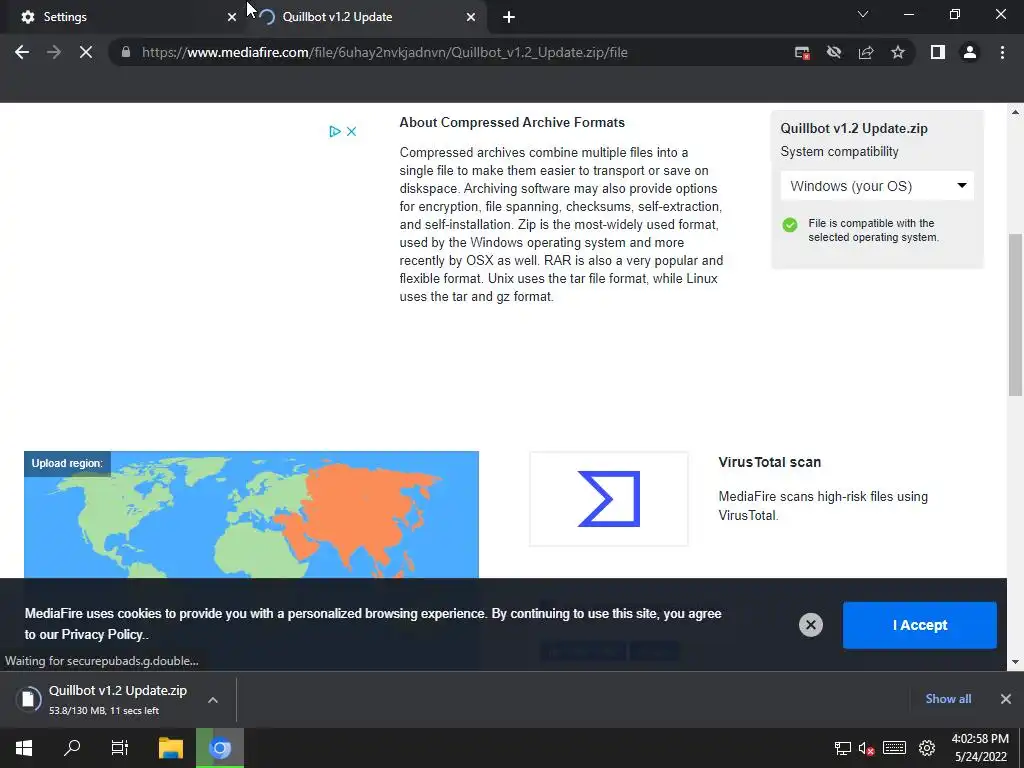The width and height of the screenshot is (1024, 768).
Task: Open the tab search dropdown
Action: tap(863, 14)
